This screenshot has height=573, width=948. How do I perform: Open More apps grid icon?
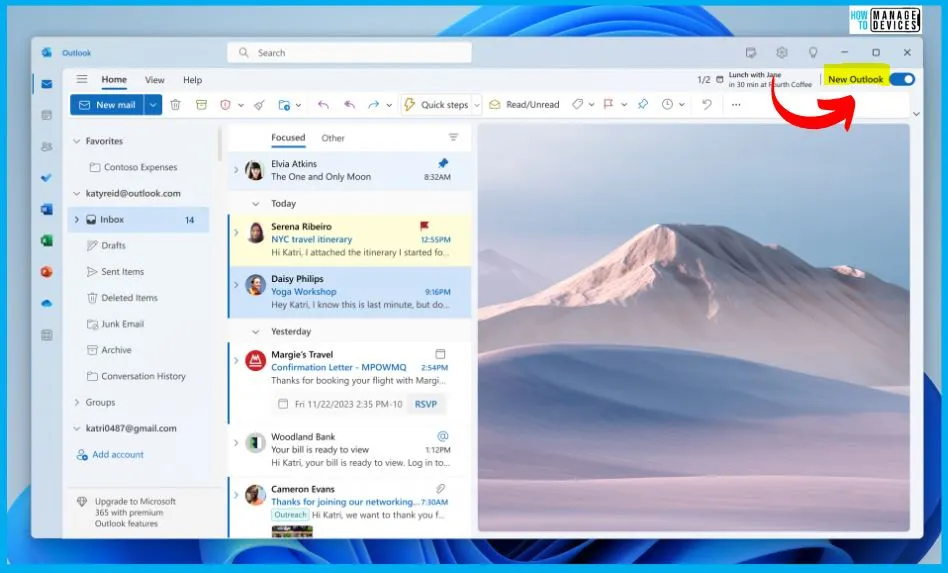[47, 335]
